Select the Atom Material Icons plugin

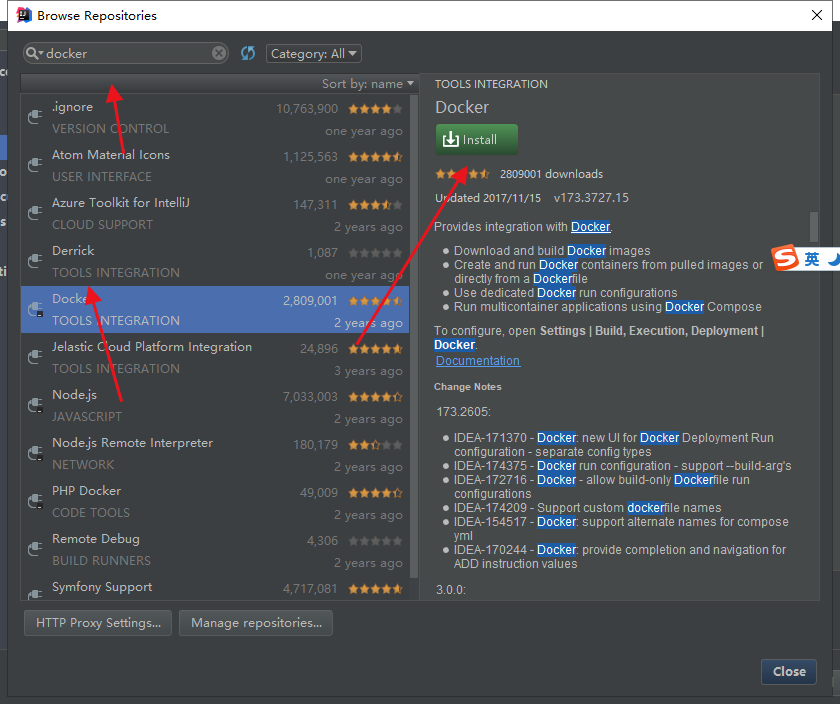click(215, 166)
